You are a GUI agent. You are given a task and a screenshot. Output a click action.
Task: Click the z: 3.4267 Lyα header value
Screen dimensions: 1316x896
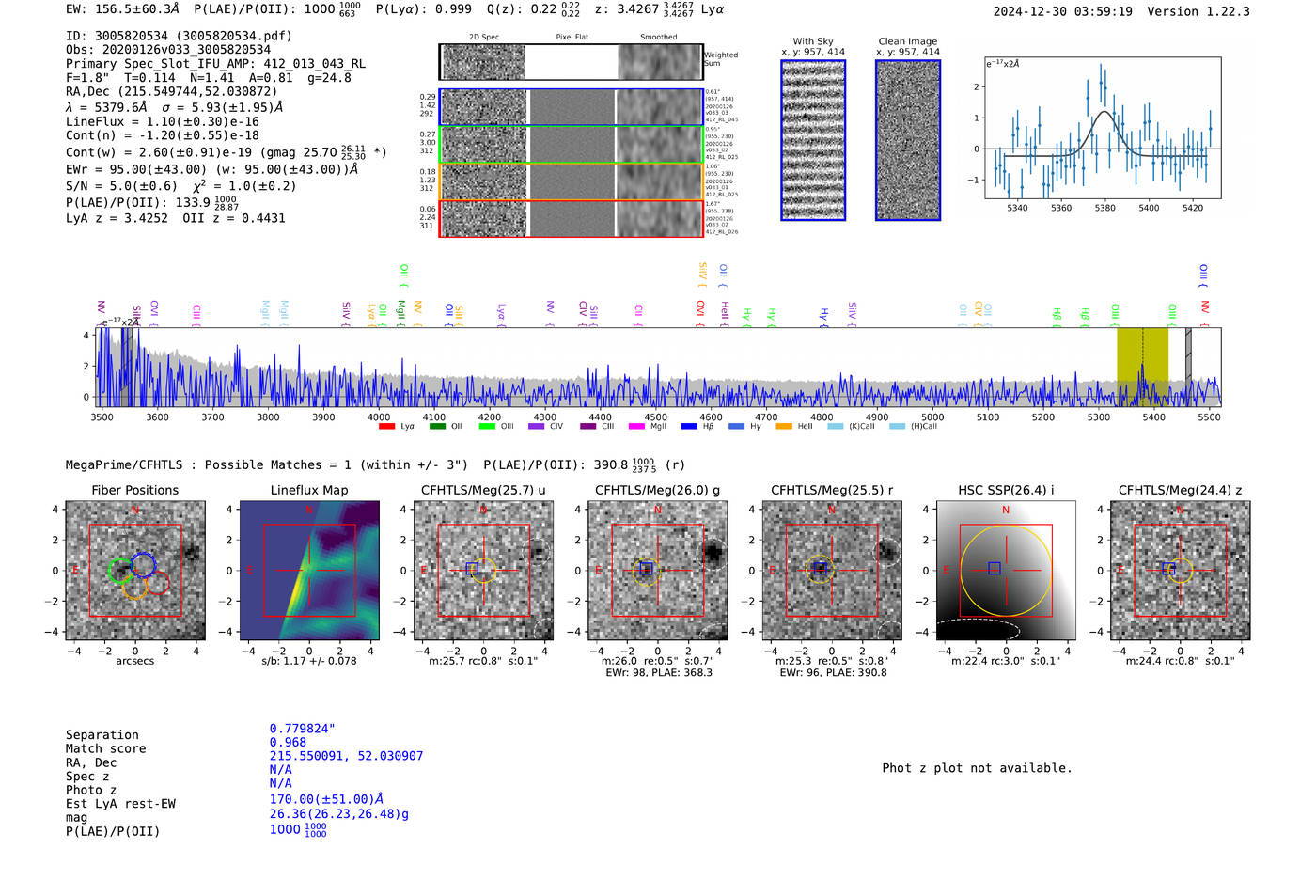pyautogui.click(x=660, y=9)
